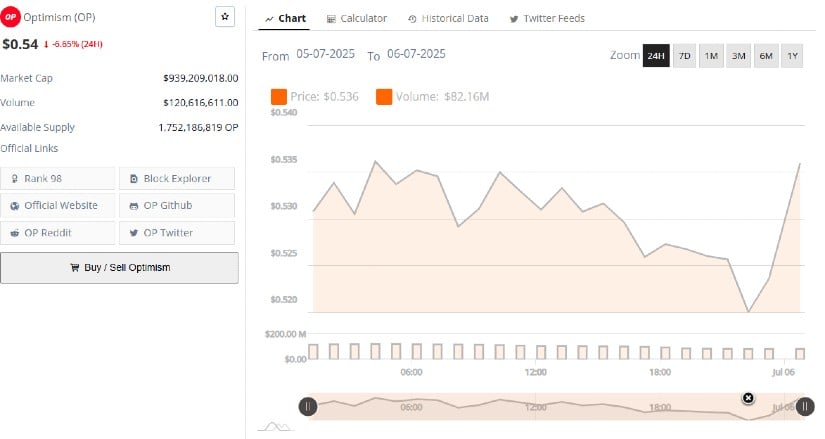Click the Jul 06 axis label
This screenshot has height=439, width=825.
[783, 372]
